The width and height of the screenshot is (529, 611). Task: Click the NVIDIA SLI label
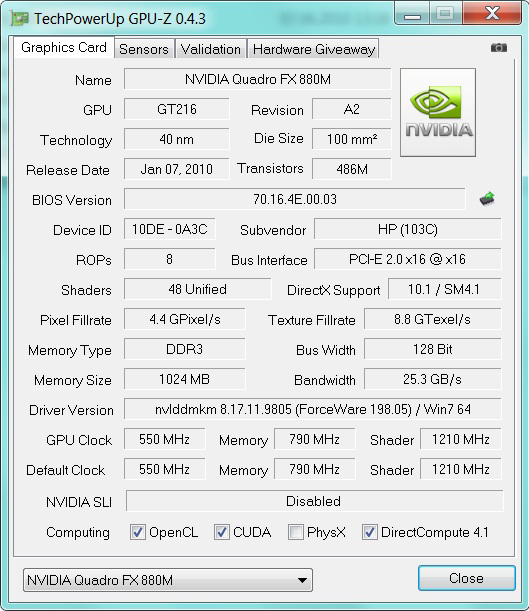(x=79, y=502)
